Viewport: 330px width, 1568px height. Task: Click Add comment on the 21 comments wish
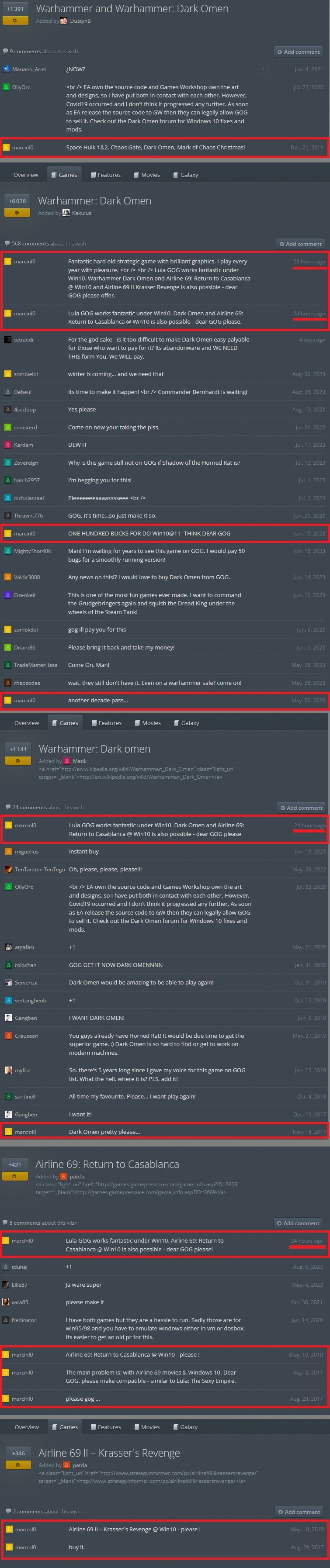(302, 807)
